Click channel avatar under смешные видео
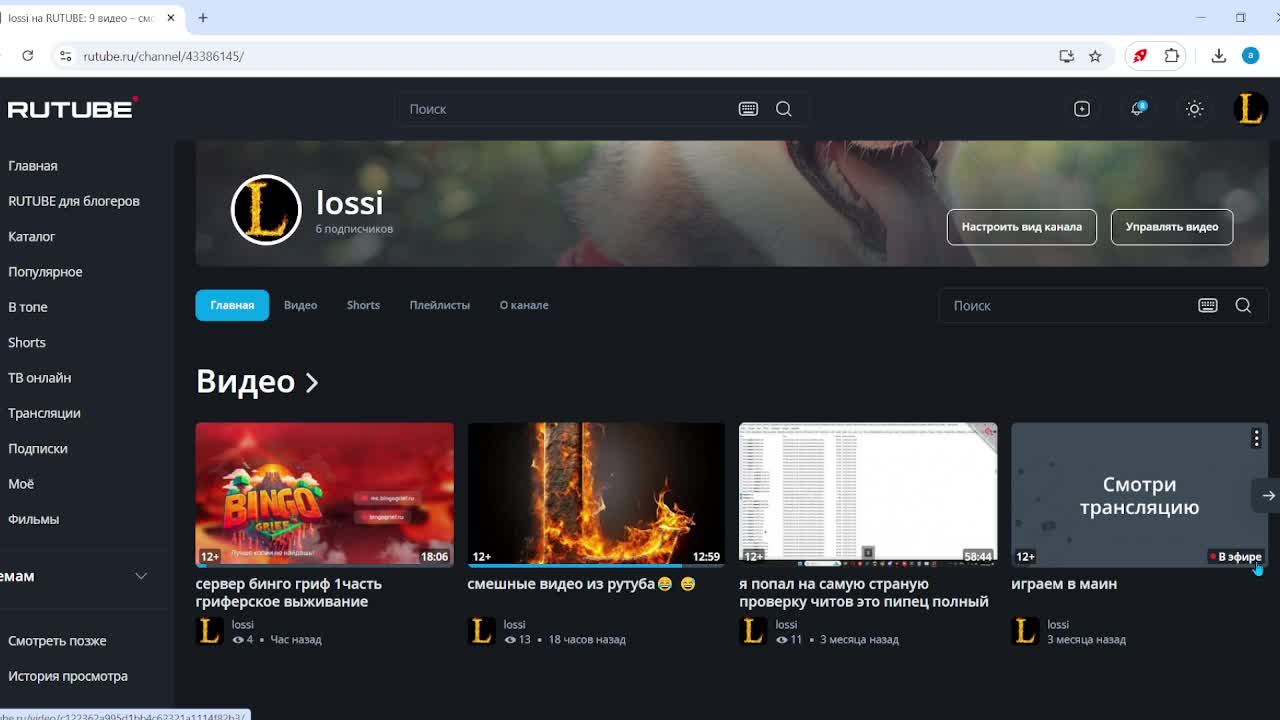Viewport: 1280px width, 720px height. [482, 631]
